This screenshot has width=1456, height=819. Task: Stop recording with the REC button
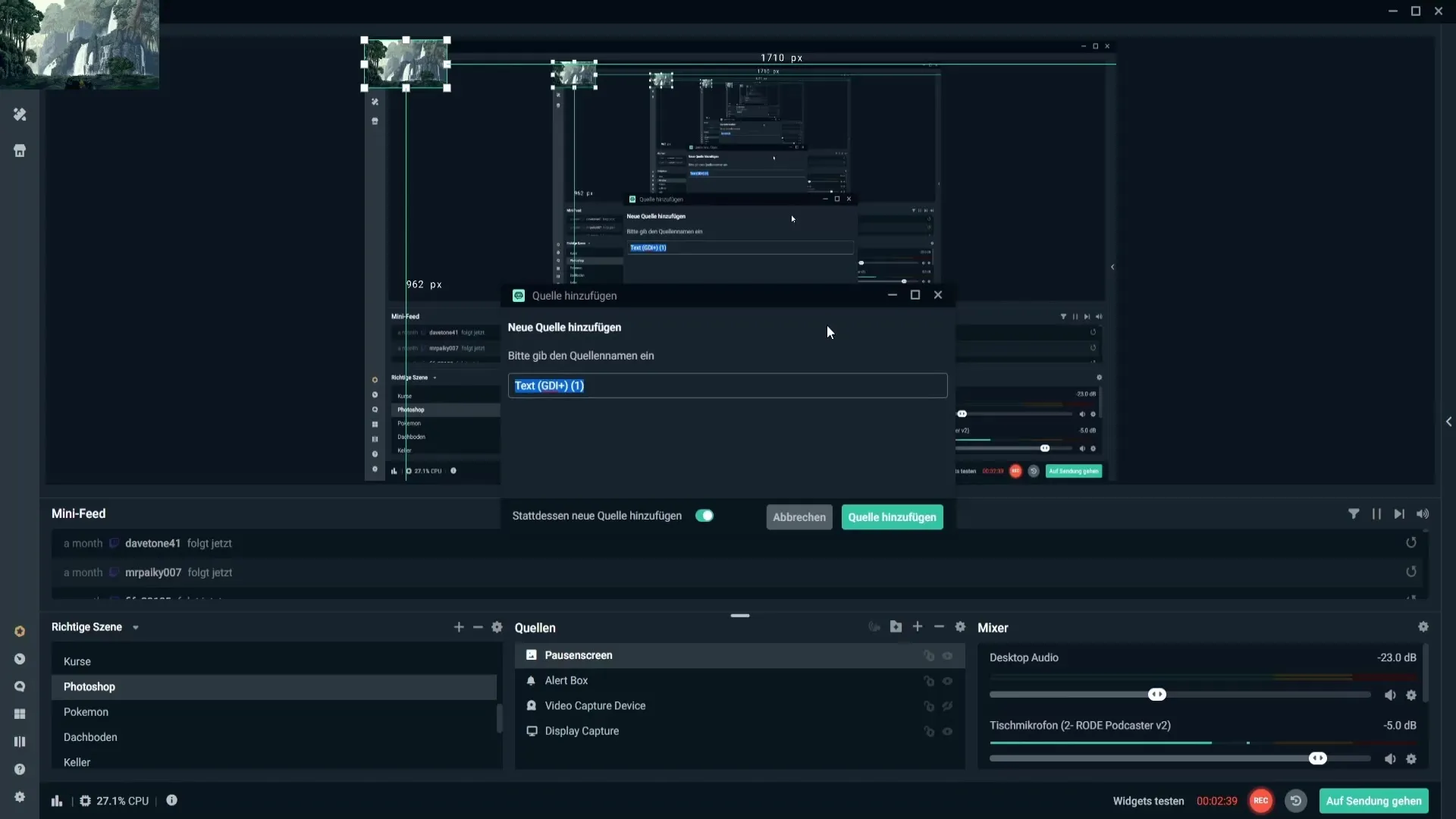(1260, 801)
